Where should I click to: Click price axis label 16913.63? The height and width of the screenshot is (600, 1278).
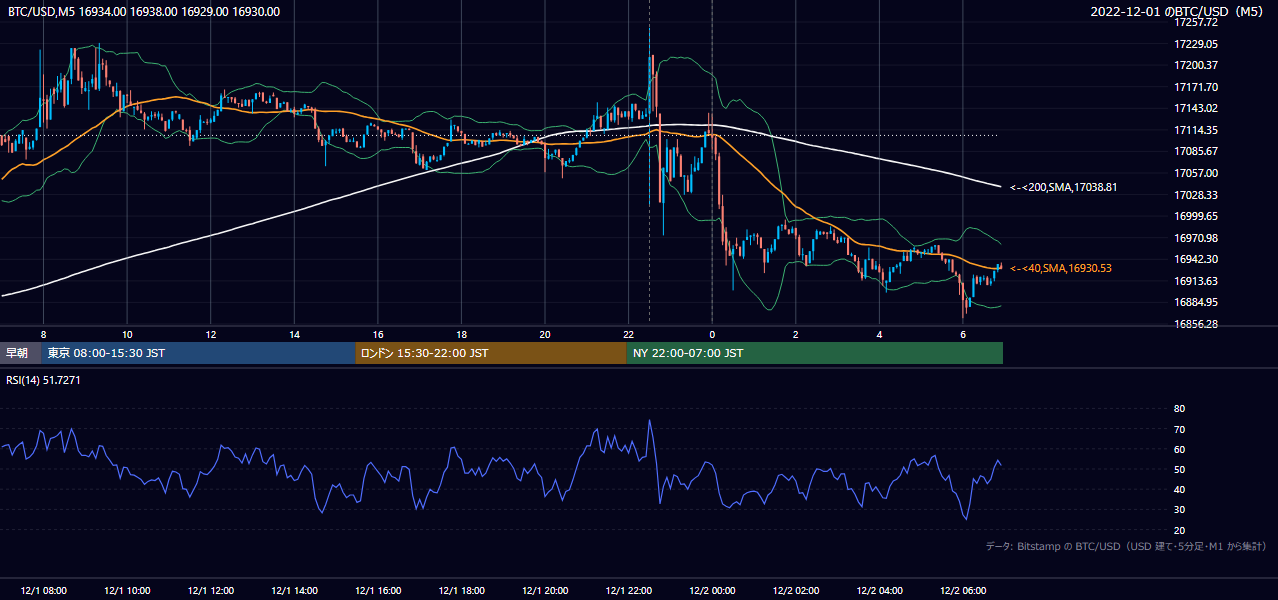(1196, 281)
